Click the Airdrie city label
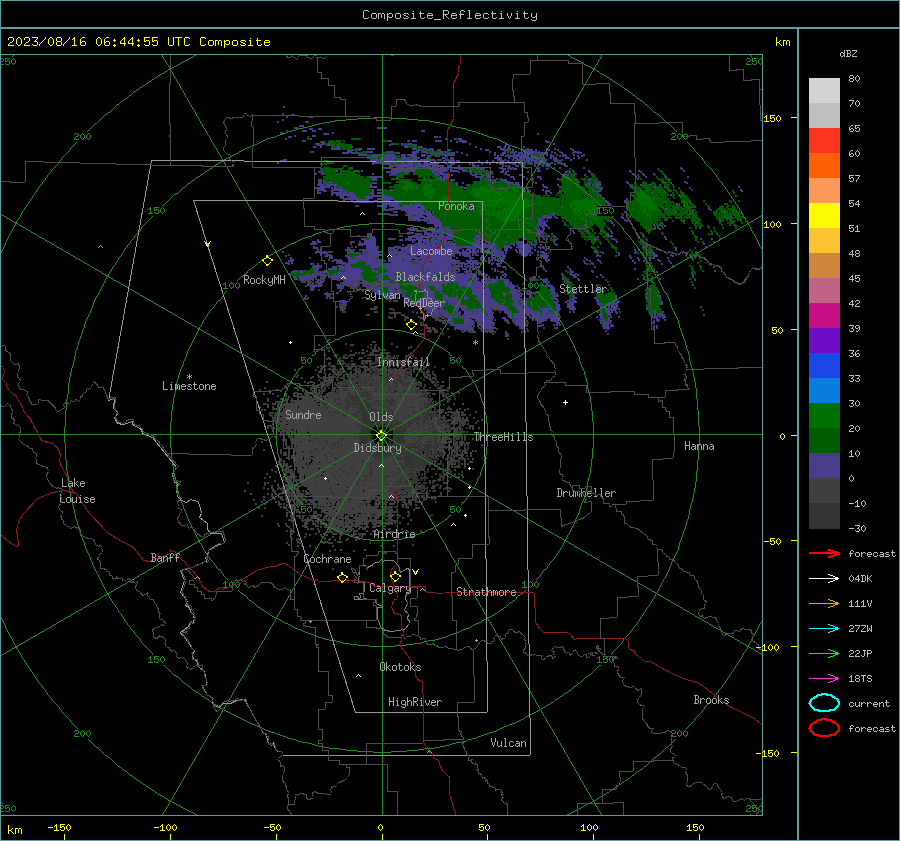This screenshot has height=841, width=900. click(394, 534)
